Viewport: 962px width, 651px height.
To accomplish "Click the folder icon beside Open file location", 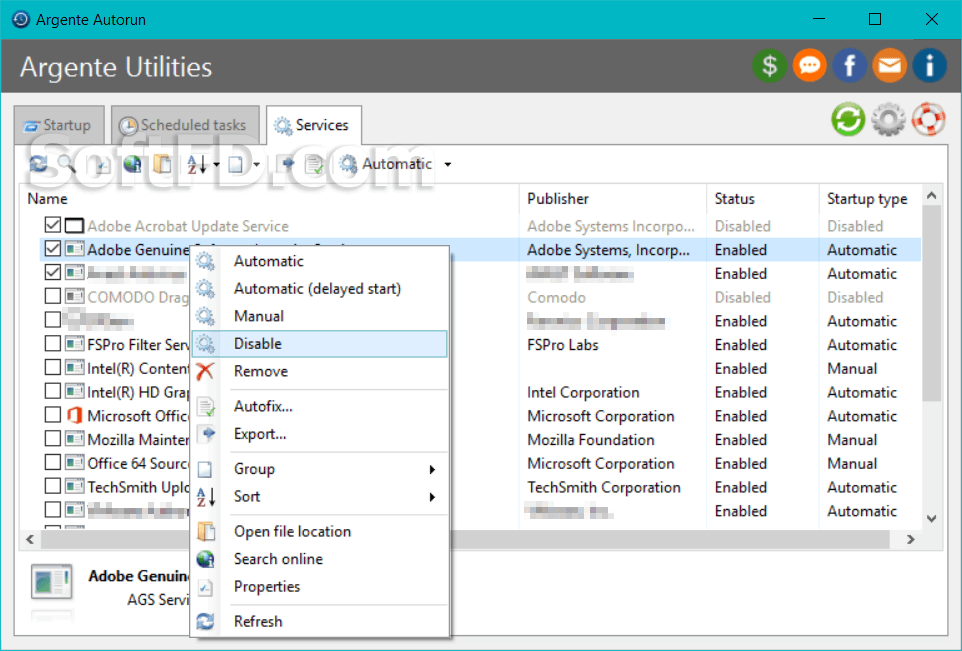I will pos(205,531).
